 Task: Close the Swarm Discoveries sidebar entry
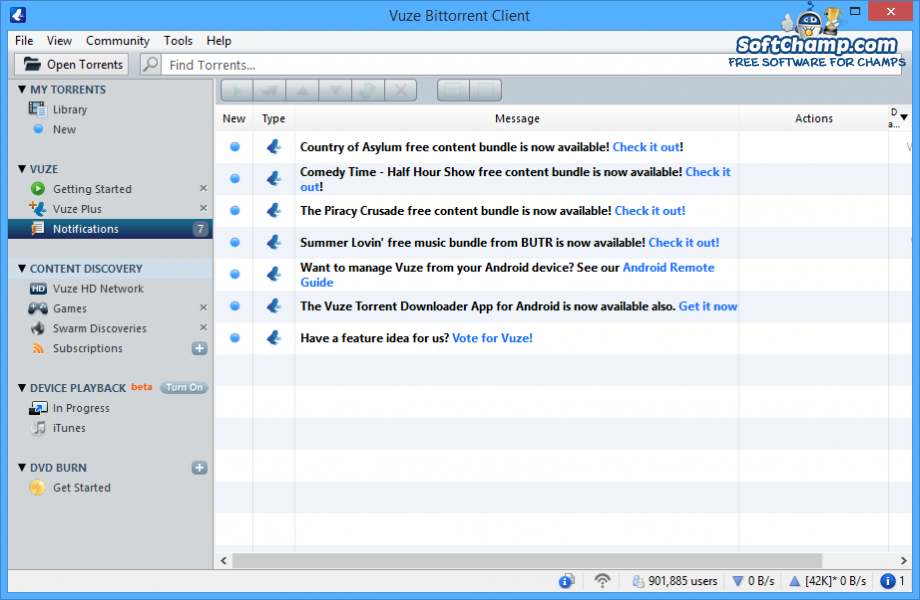(x=203, y=327)
